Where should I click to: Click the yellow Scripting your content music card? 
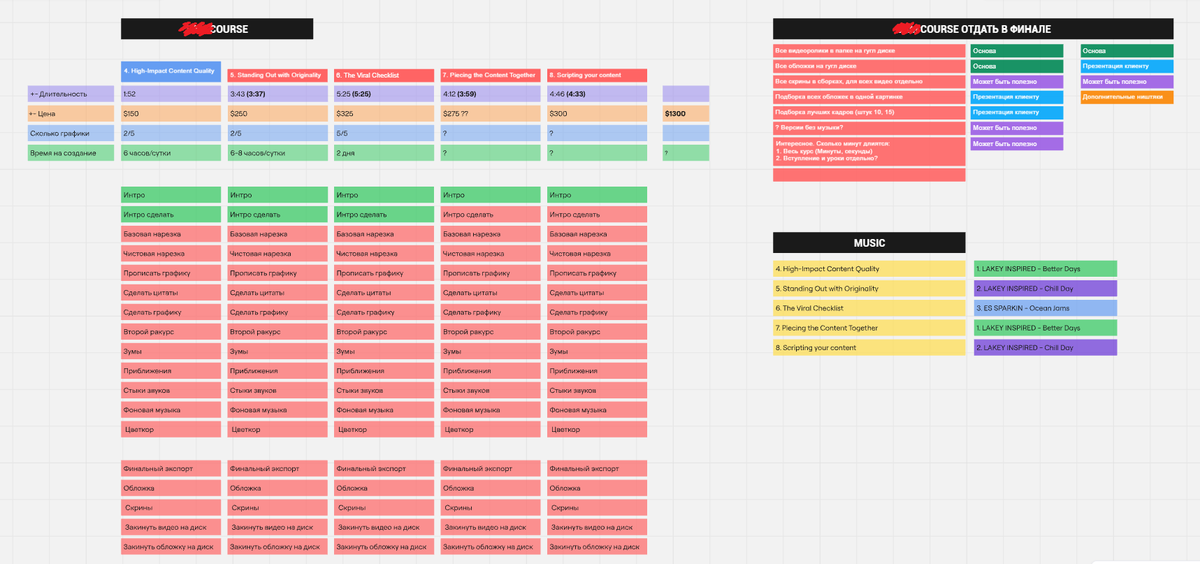coord(869,348)
